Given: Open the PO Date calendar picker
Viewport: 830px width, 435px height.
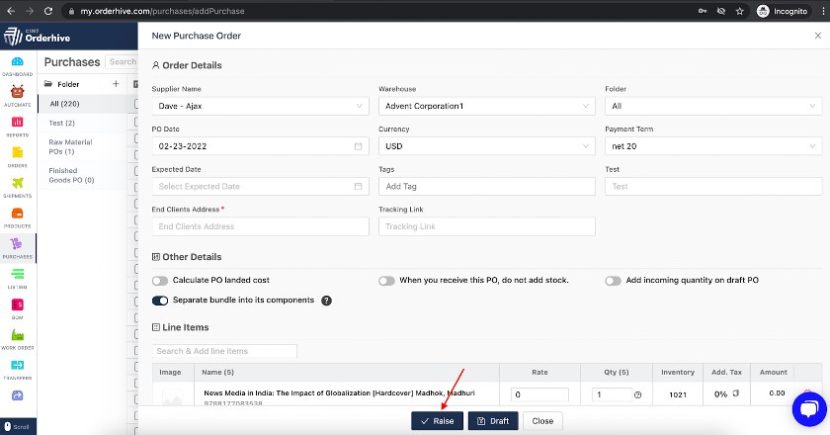Looking at the screenshot, I should (x=358, y=146).
